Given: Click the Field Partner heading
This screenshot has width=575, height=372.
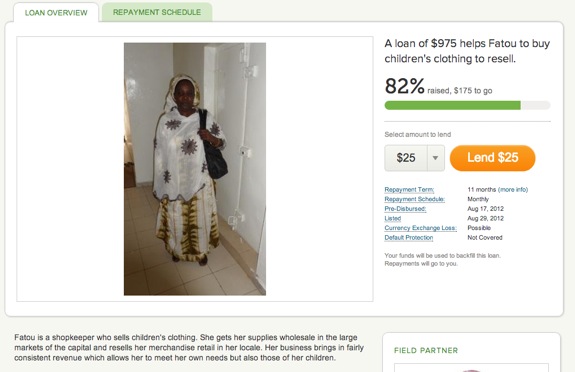Looking at the screenshot, I should point(426,350).
